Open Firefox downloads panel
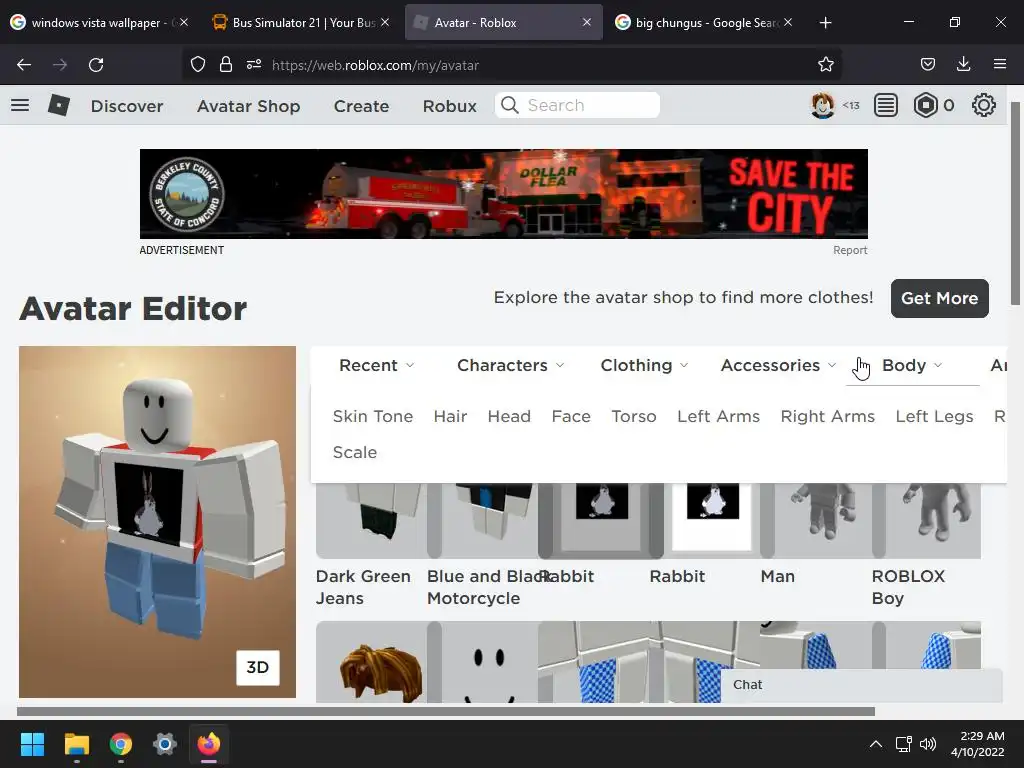The width and height of the screenshot is (1024, 768). point(963,65)
